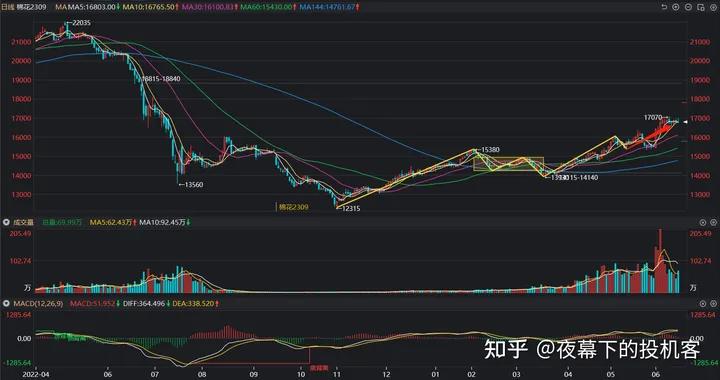The image size is (720, 380).
Task: Click the outermost round icon on the MACD panel header
Action: (714, 304)
